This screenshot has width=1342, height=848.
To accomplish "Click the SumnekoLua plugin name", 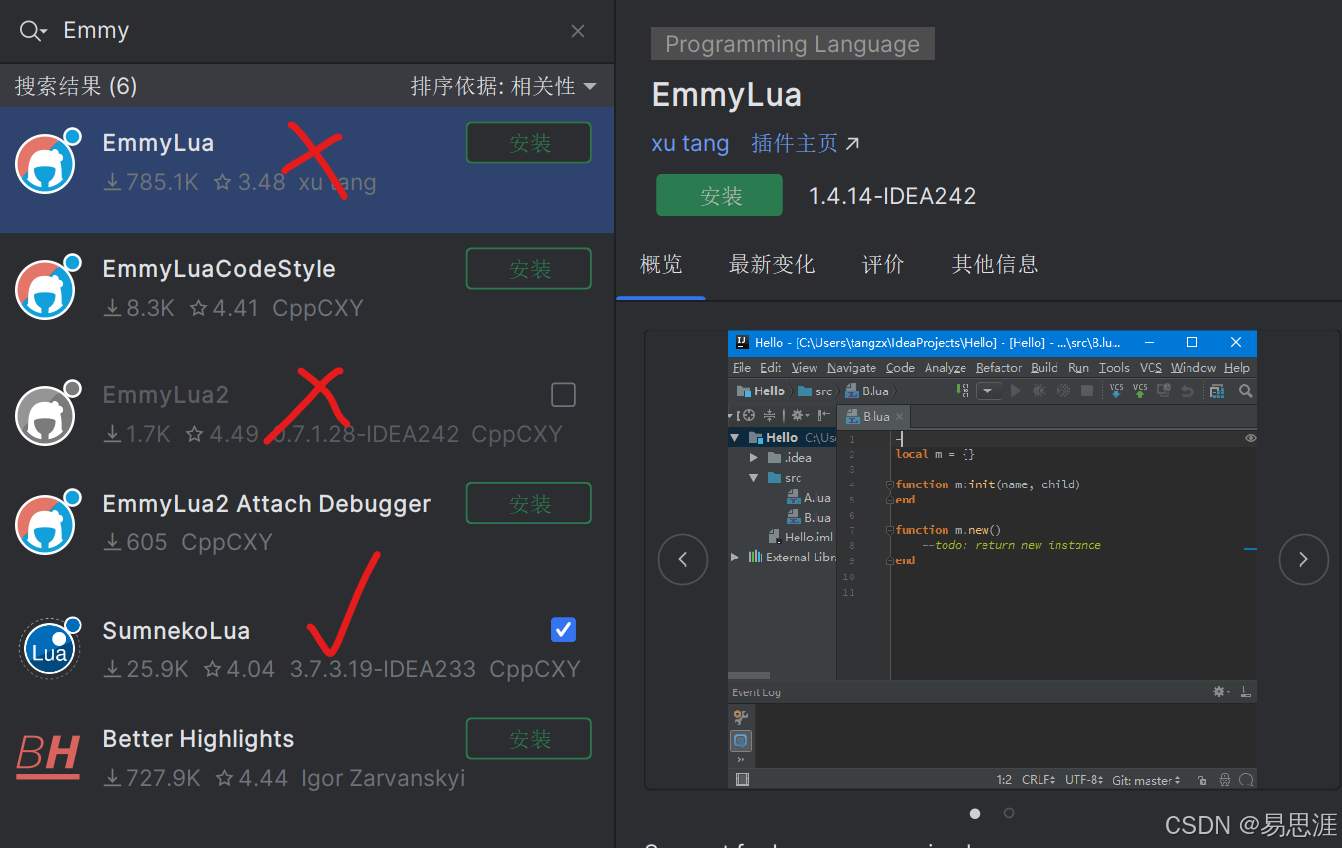I will (176, 631).
